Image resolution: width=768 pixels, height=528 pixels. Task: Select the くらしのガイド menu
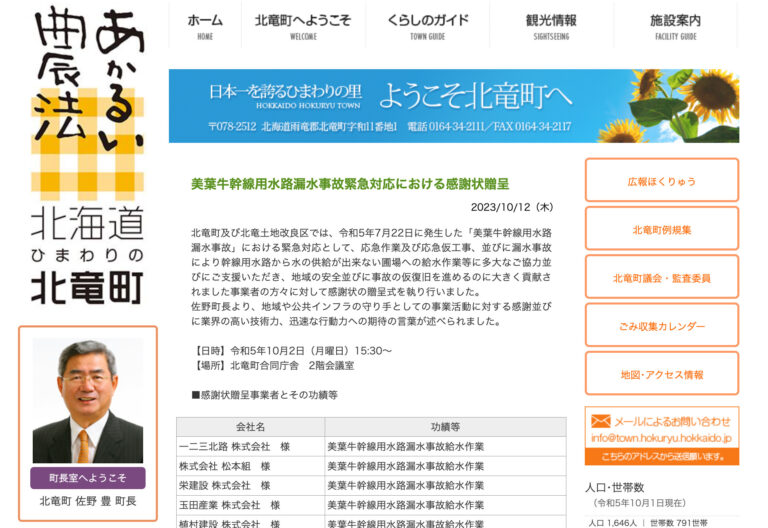click(x=426, y=26)
